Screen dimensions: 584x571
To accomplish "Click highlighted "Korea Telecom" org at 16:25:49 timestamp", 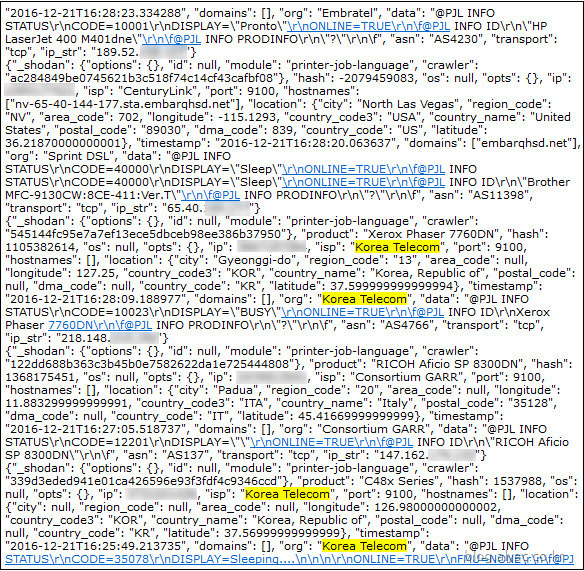I will pos(365,546).
